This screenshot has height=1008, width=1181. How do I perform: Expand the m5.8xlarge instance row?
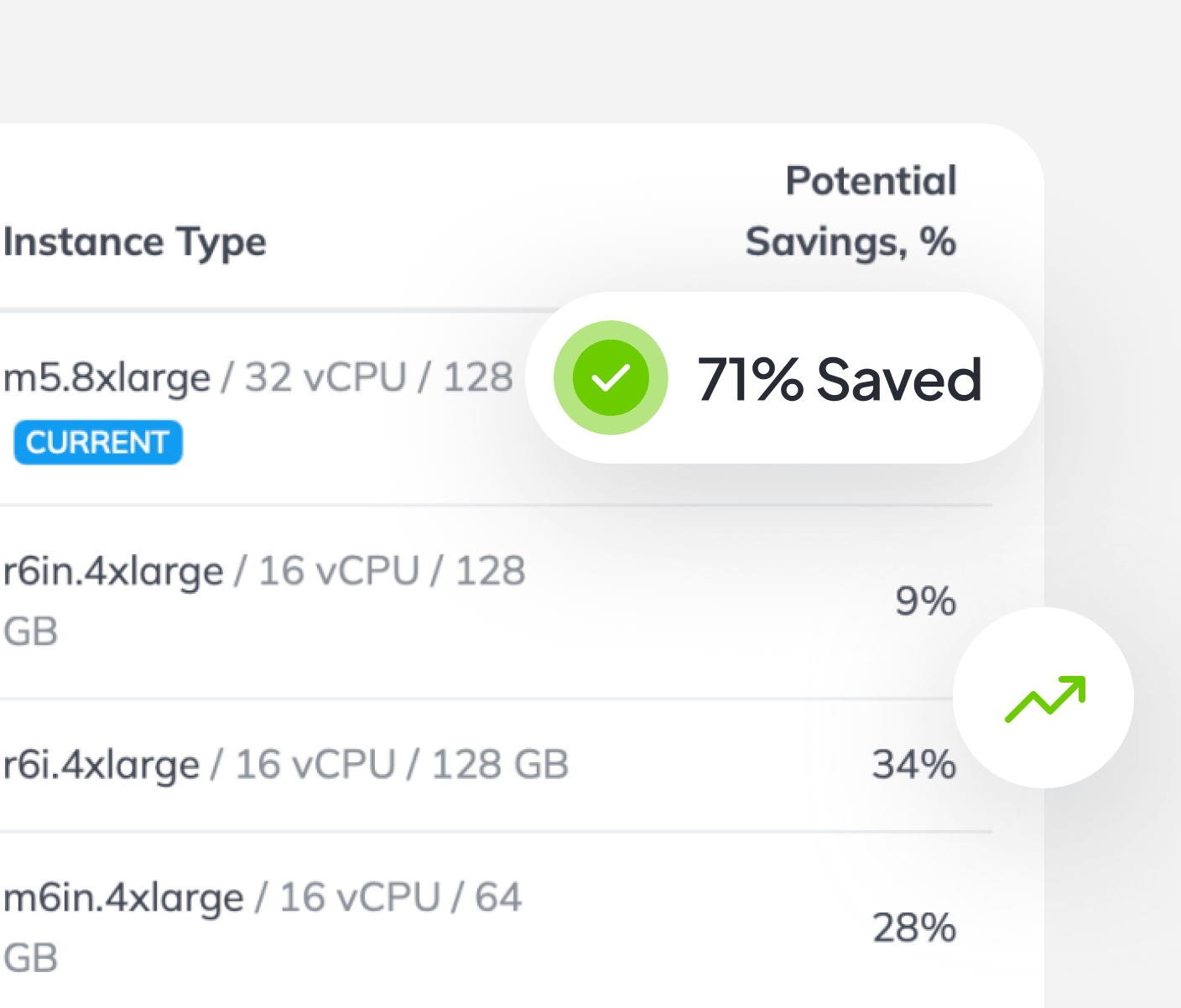[x=252, y=377]
